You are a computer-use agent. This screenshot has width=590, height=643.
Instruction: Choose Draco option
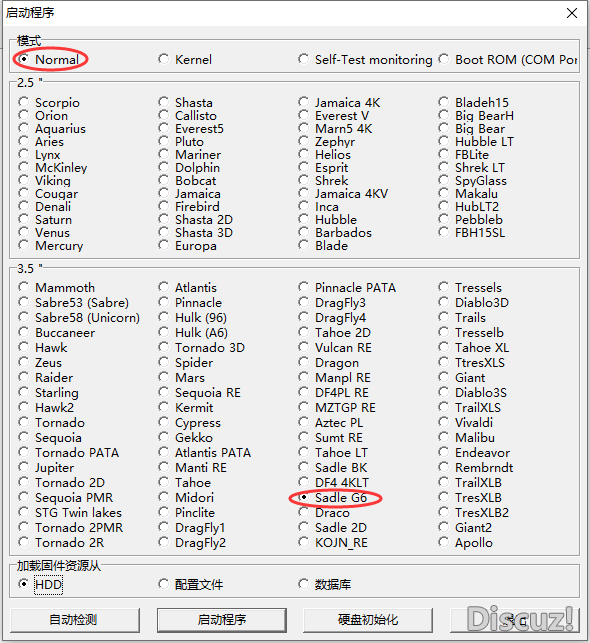[x=303, y=512]
